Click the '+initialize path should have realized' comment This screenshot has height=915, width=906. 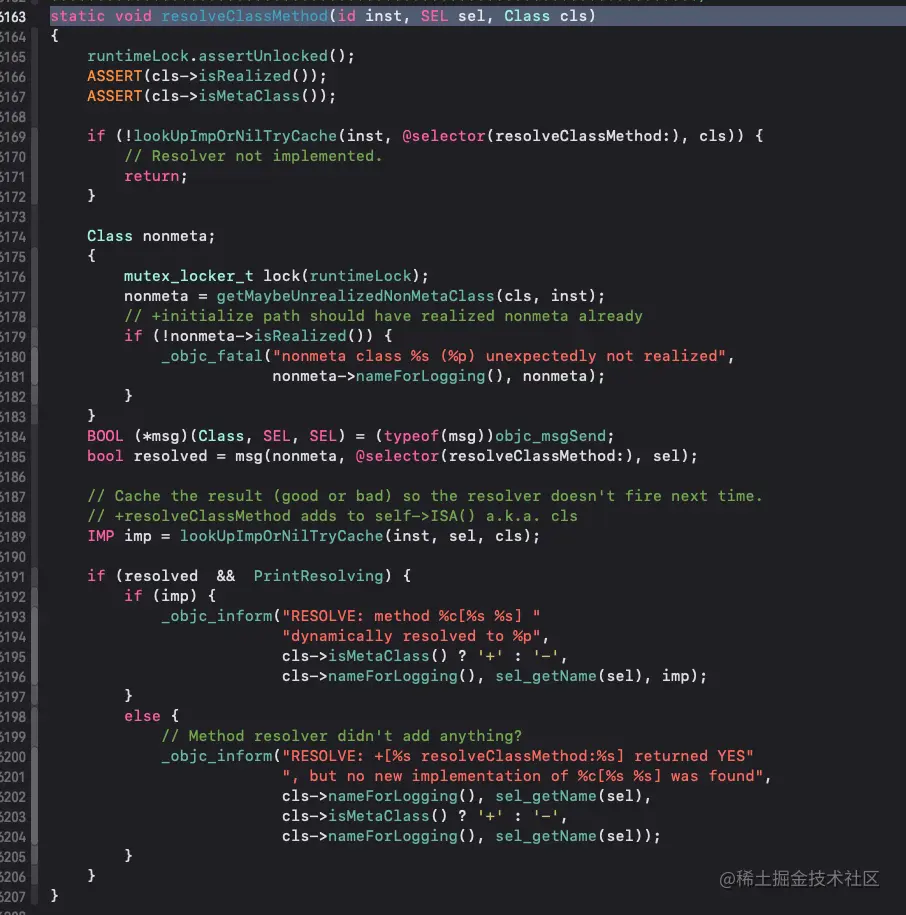(x=383, y=316)
